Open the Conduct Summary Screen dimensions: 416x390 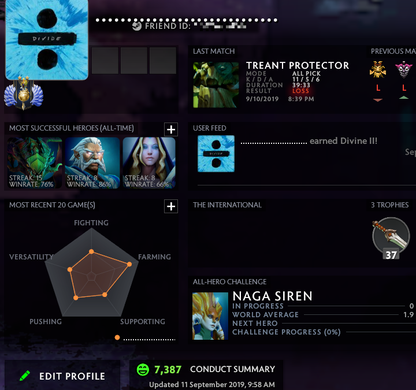pyautogui.click(x=232, y=369)
